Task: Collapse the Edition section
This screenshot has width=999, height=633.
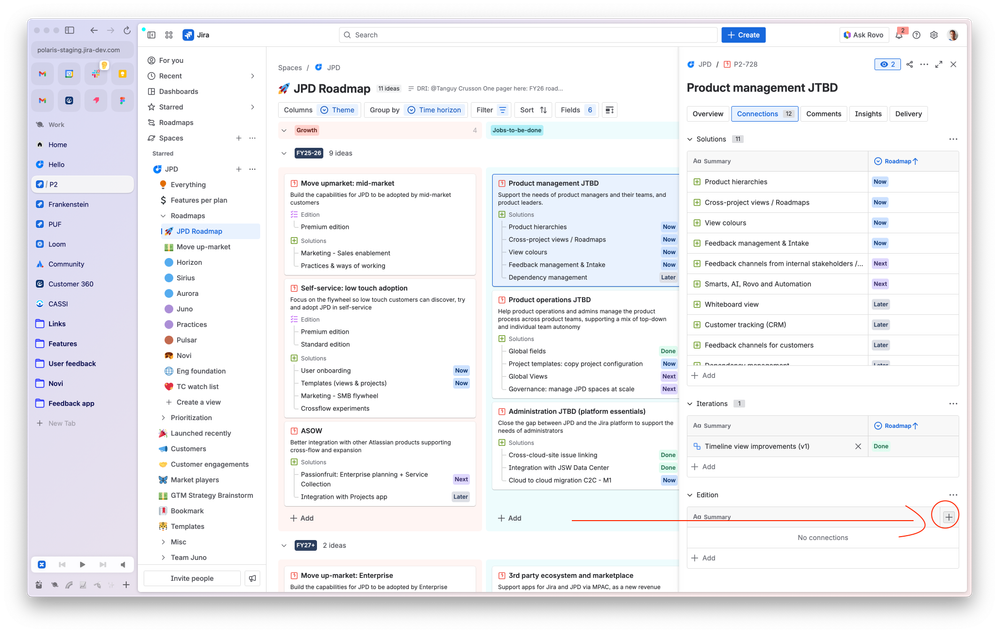Action: tap(690, 495)
